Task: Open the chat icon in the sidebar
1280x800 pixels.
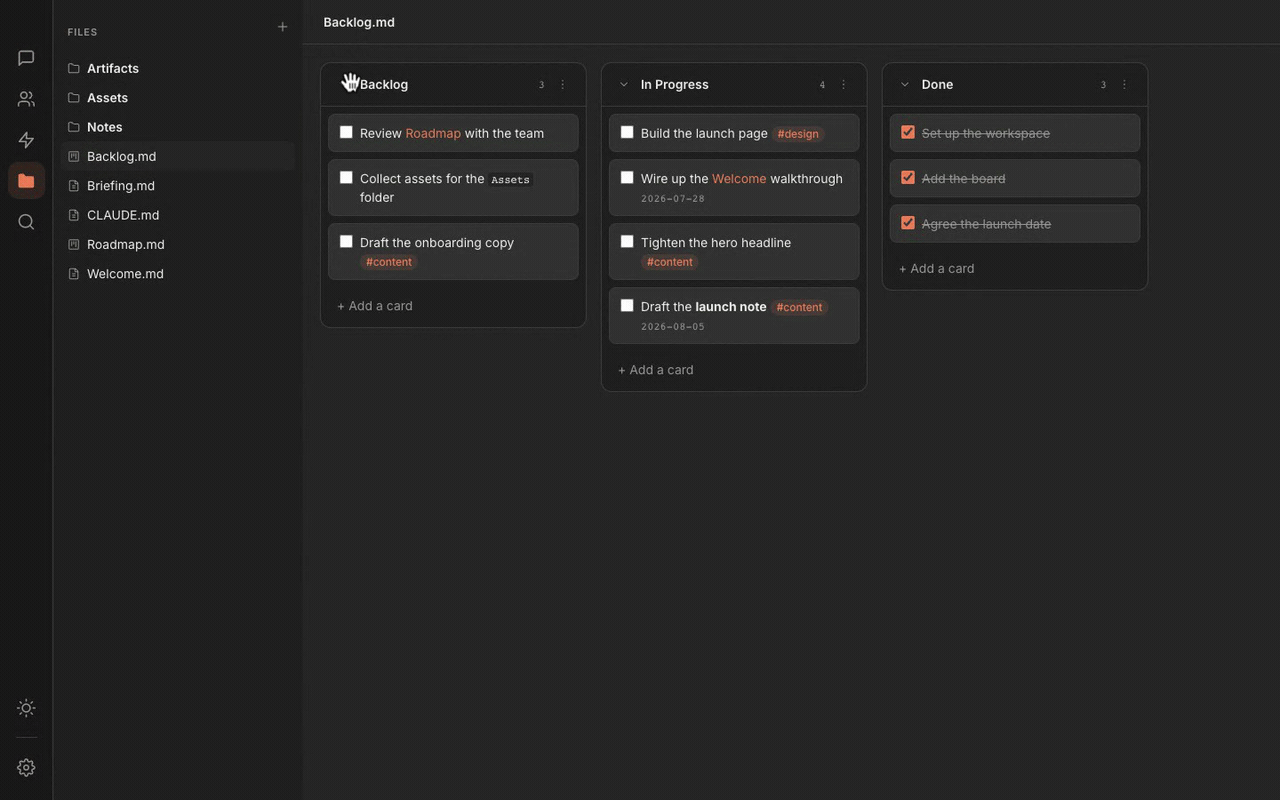Action: tap(26, 58)
